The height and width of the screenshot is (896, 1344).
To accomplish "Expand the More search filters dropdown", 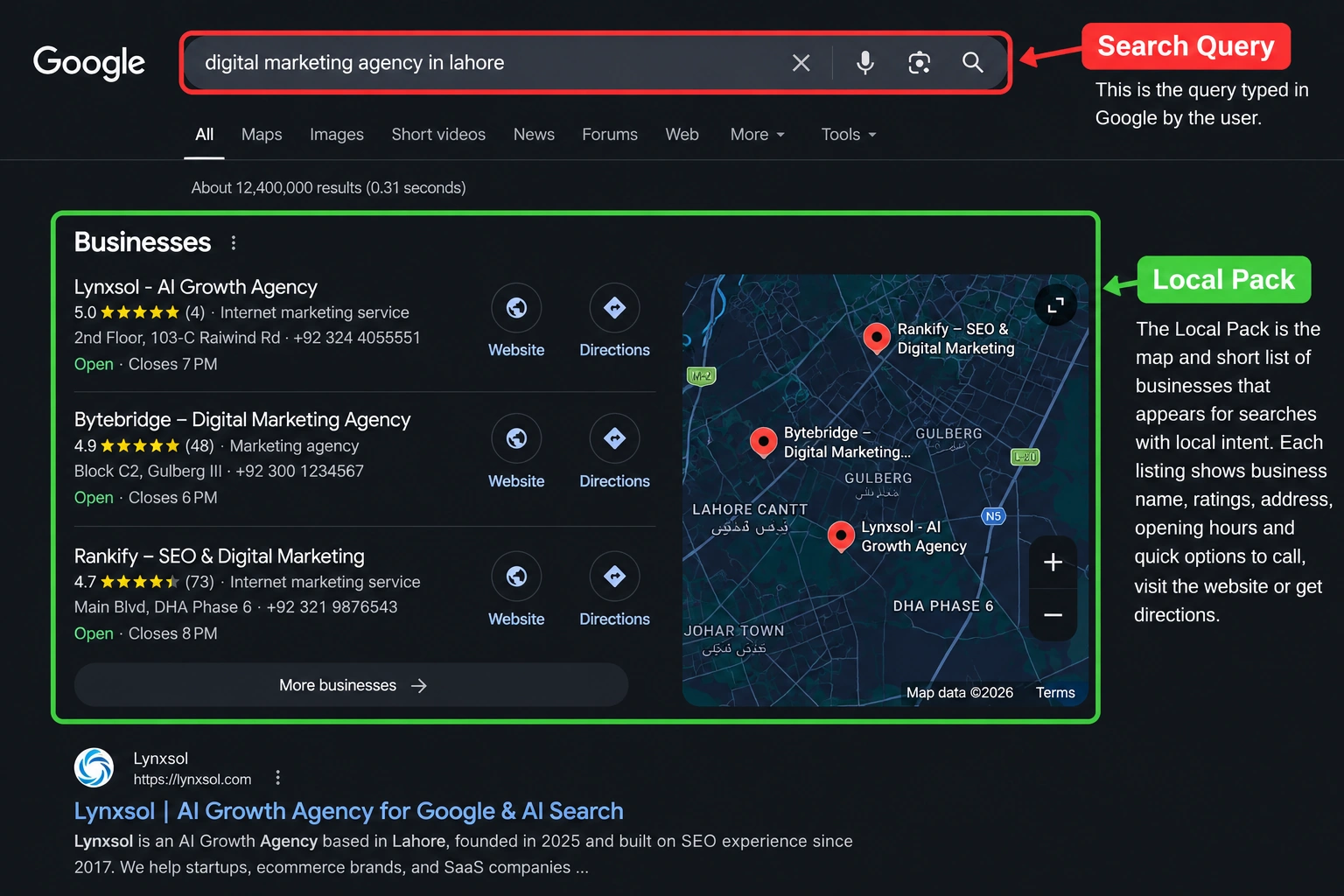I will pos(758,135).
